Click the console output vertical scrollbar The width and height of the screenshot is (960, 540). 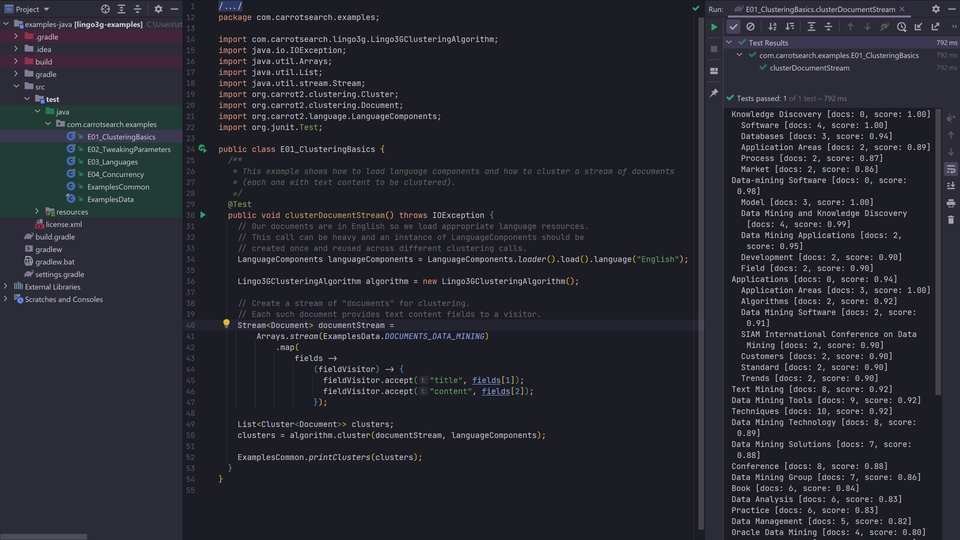(938, 252)
